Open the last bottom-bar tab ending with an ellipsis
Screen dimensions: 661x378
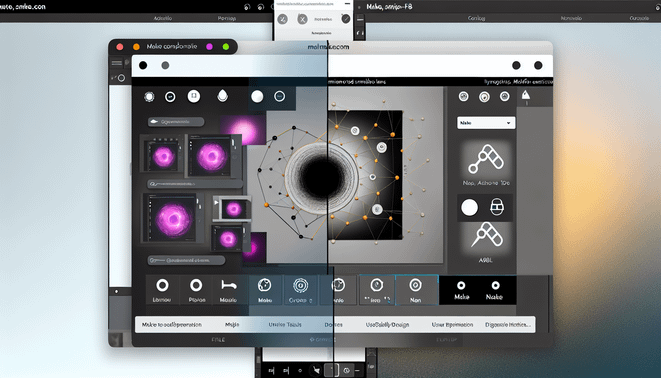(x=508, y=324)
